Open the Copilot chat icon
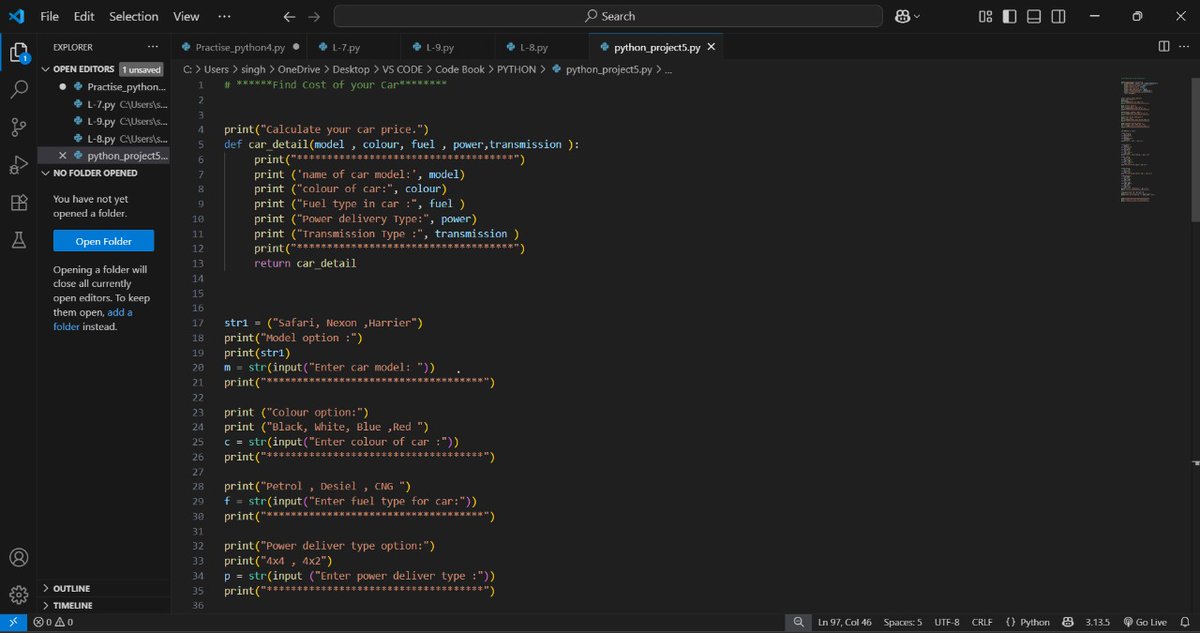This screenshot has height=633, width=1200. click(902, 16)
